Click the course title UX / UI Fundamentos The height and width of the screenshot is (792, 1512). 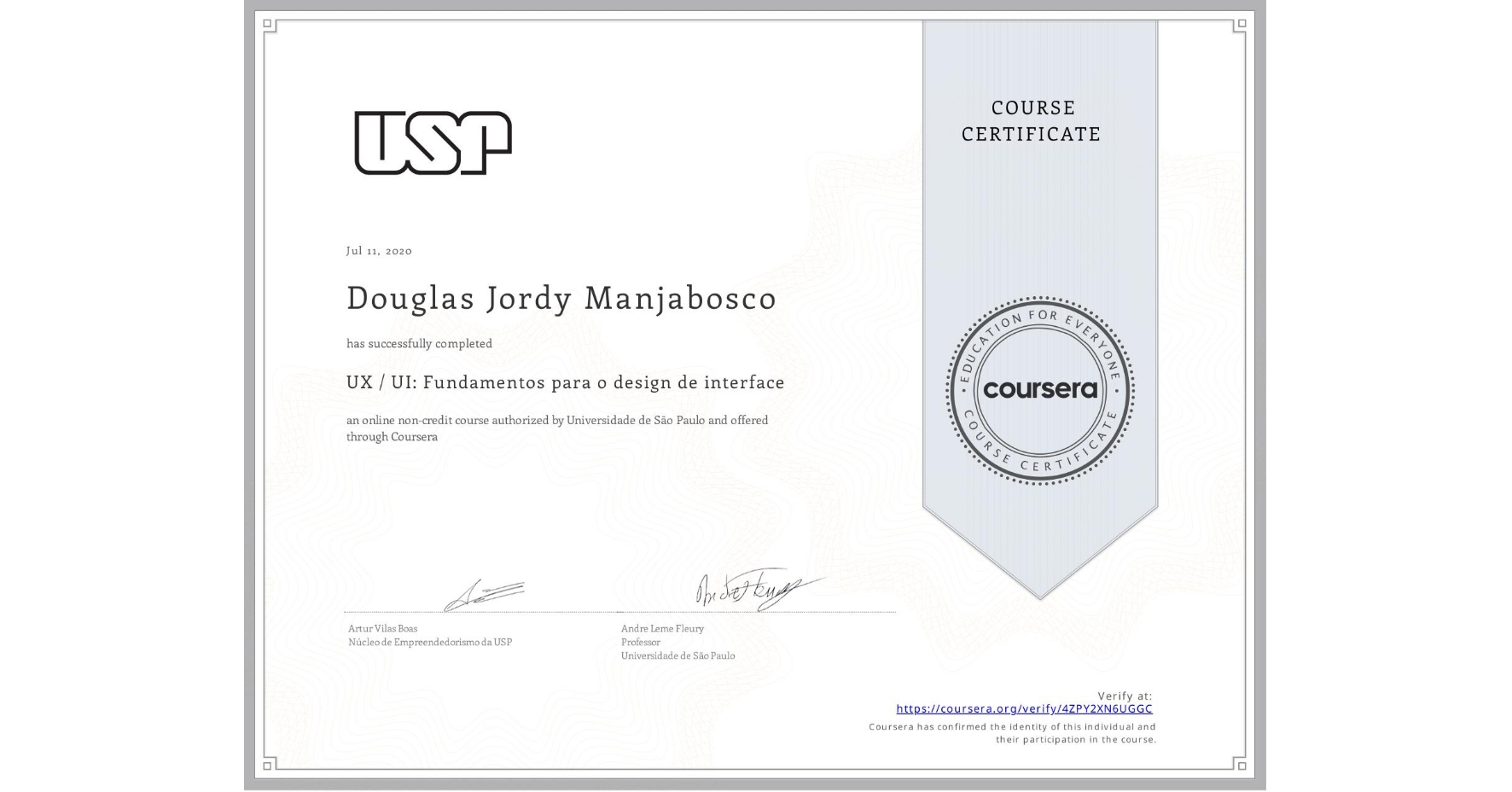(x=565, y=382)
